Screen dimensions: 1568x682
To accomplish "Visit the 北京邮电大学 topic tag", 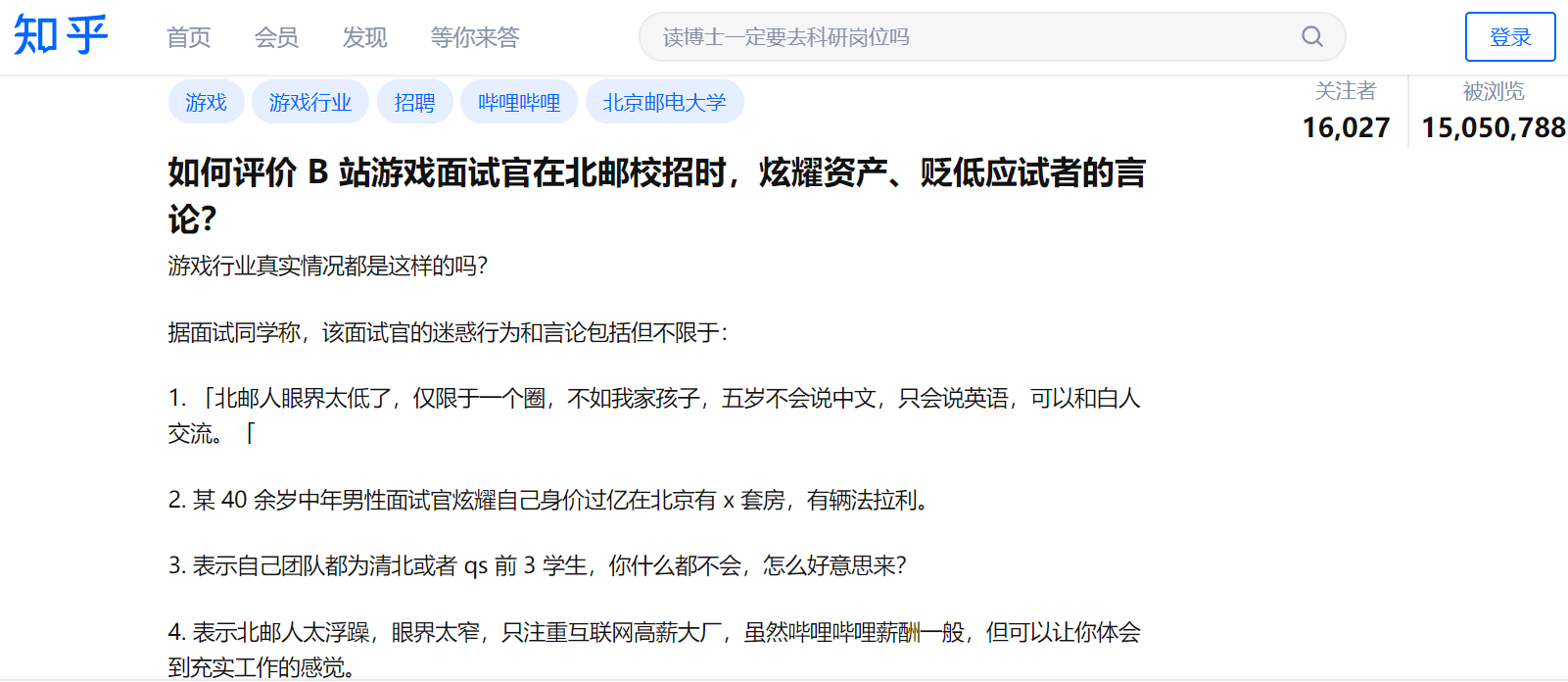I will pyautogui.click(x=664, y=102).
